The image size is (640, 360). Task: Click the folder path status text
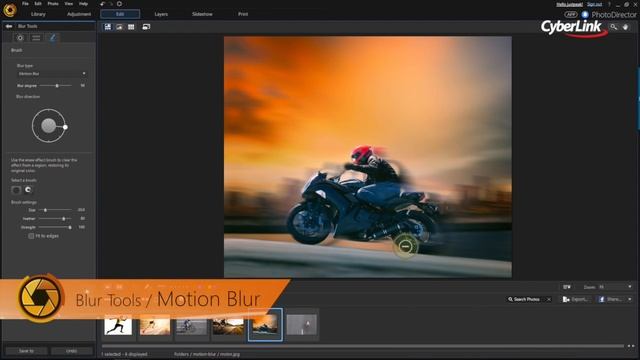[x=207, y=354]
